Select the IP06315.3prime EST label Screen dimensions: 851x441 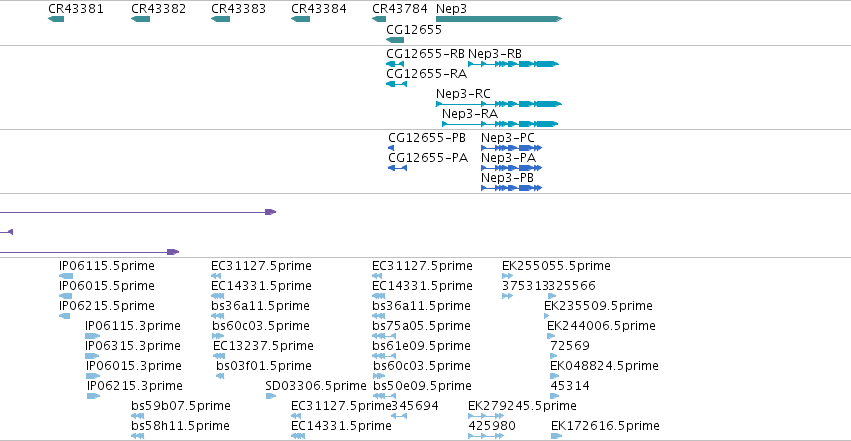(x=133, y=346)
